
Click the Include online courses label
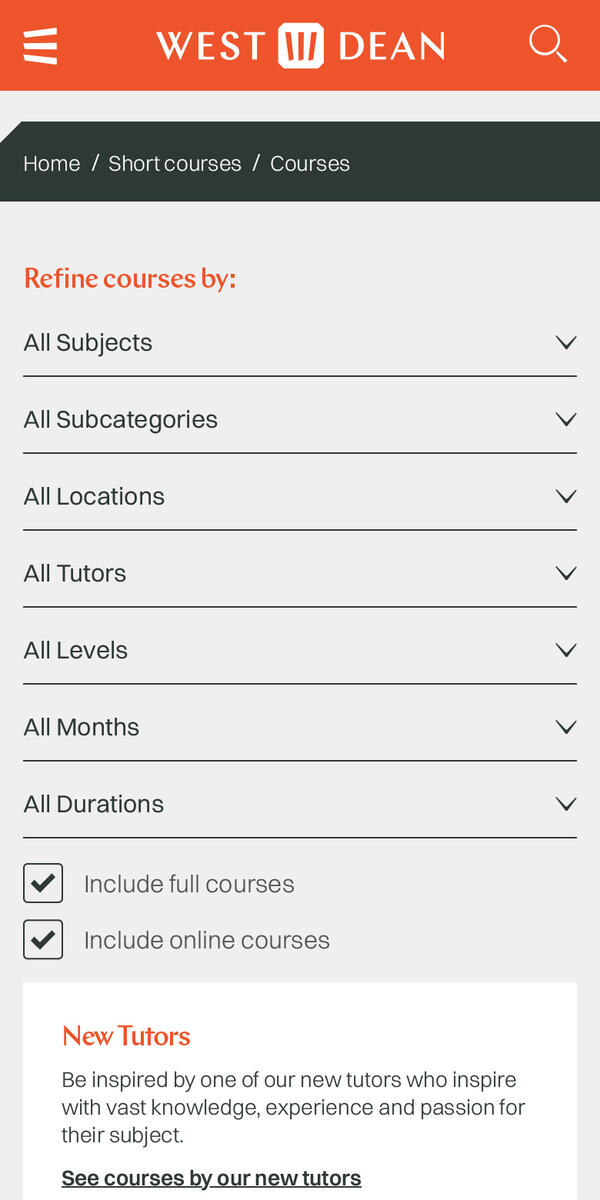pyautogui.click(x=207, y=940)
